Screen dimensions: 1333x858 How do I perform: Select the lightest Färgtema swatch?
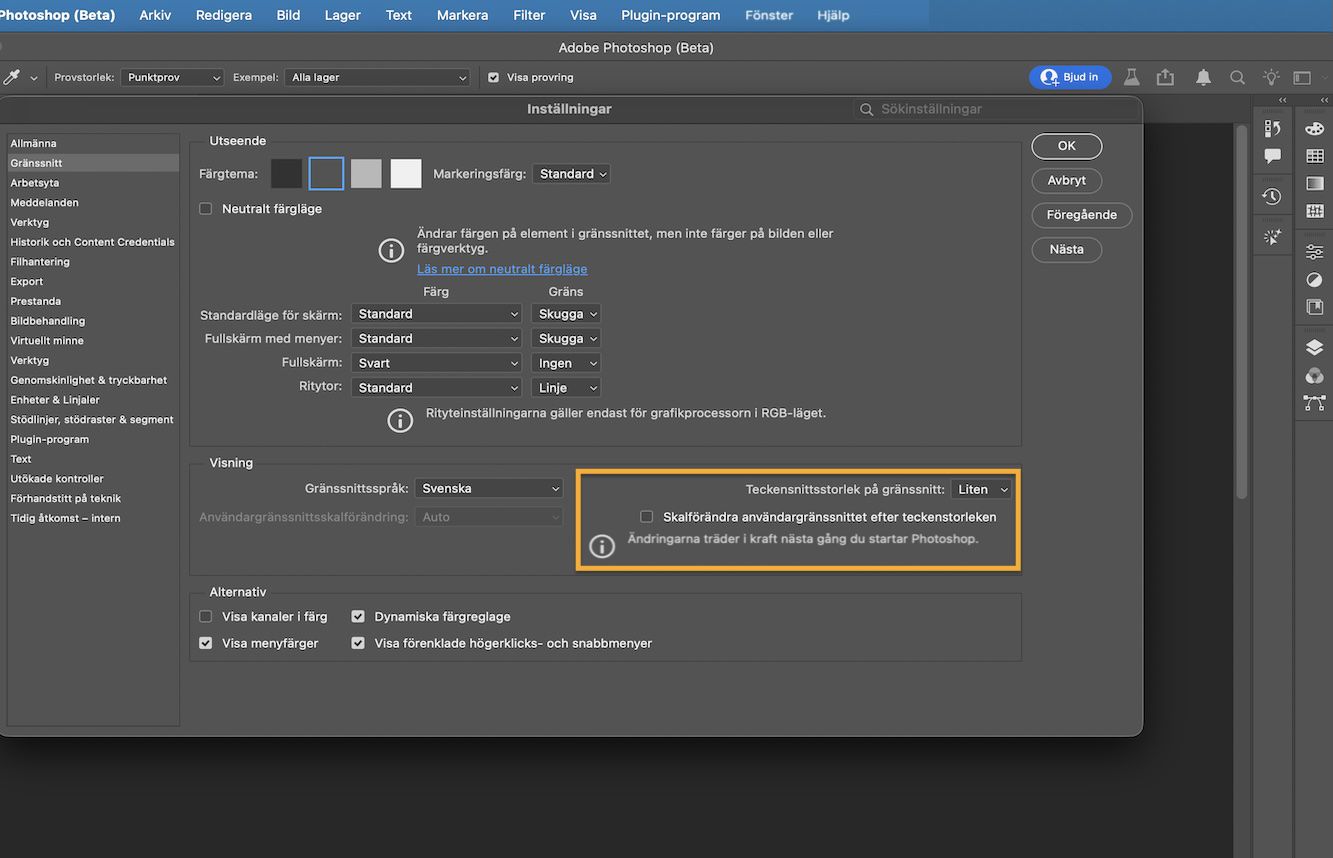coord(405,173)
